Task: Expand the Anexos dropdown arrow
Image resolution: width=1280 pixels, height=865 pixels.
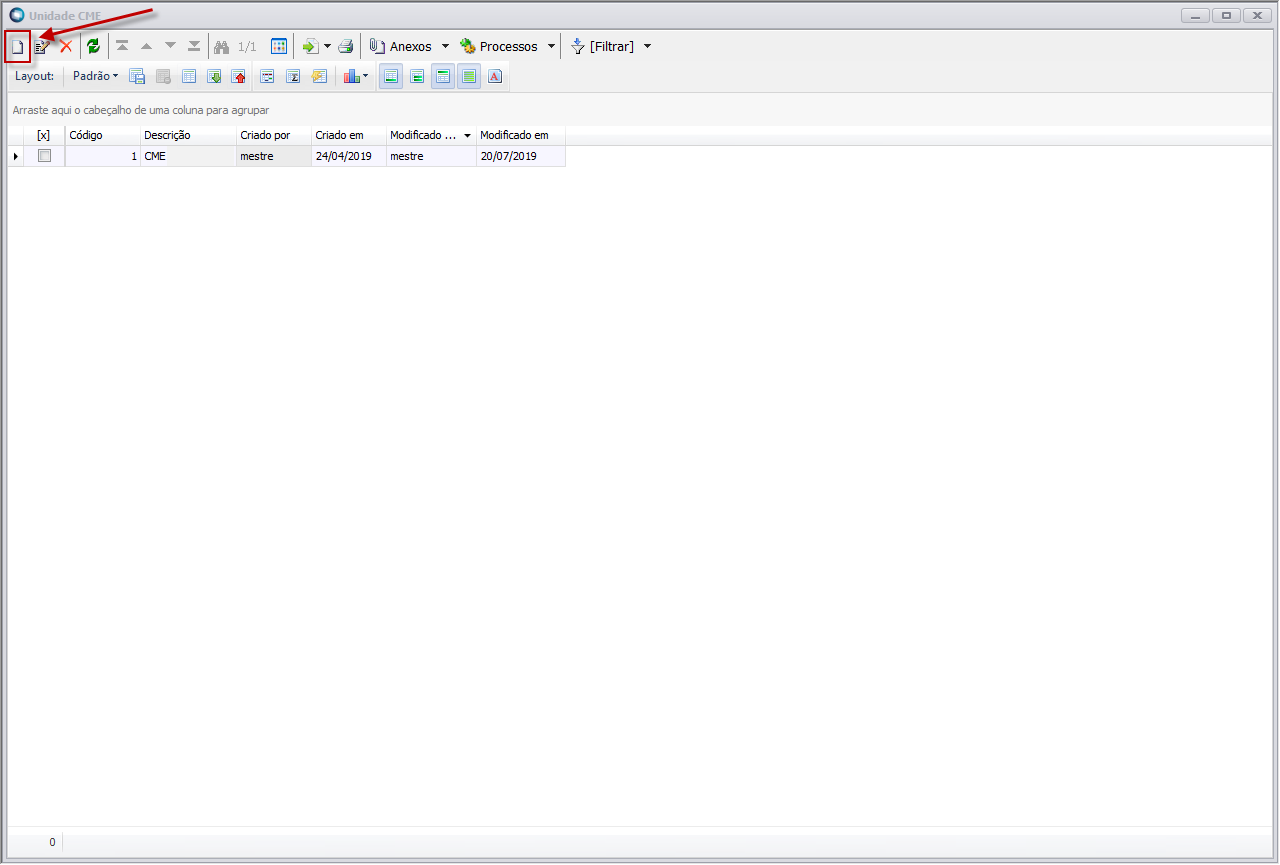Action: [445, 47]
